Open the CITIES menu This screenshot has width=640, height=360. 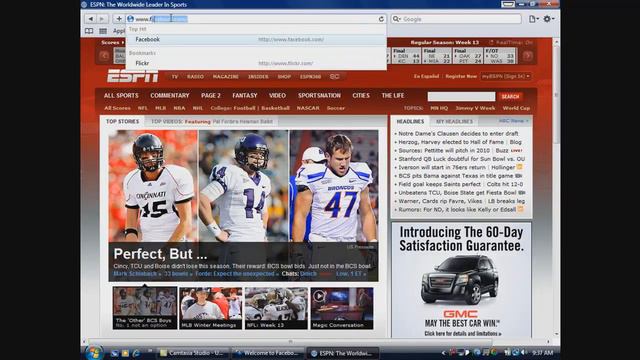pyautogui.click(x=361, y=96)
